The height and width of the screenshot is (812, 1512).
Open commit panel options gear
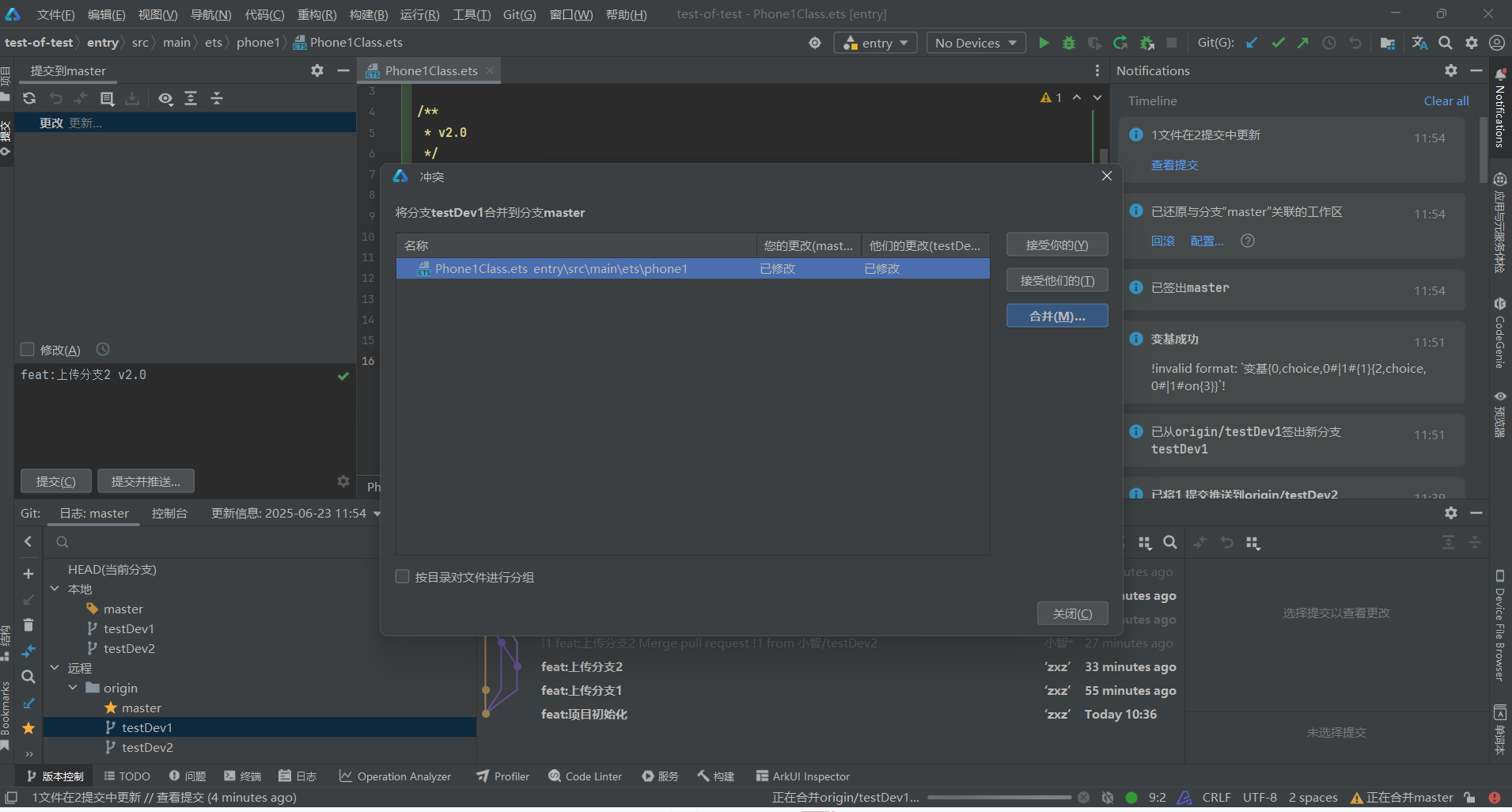pyautogui.click(x=317, y=70)
